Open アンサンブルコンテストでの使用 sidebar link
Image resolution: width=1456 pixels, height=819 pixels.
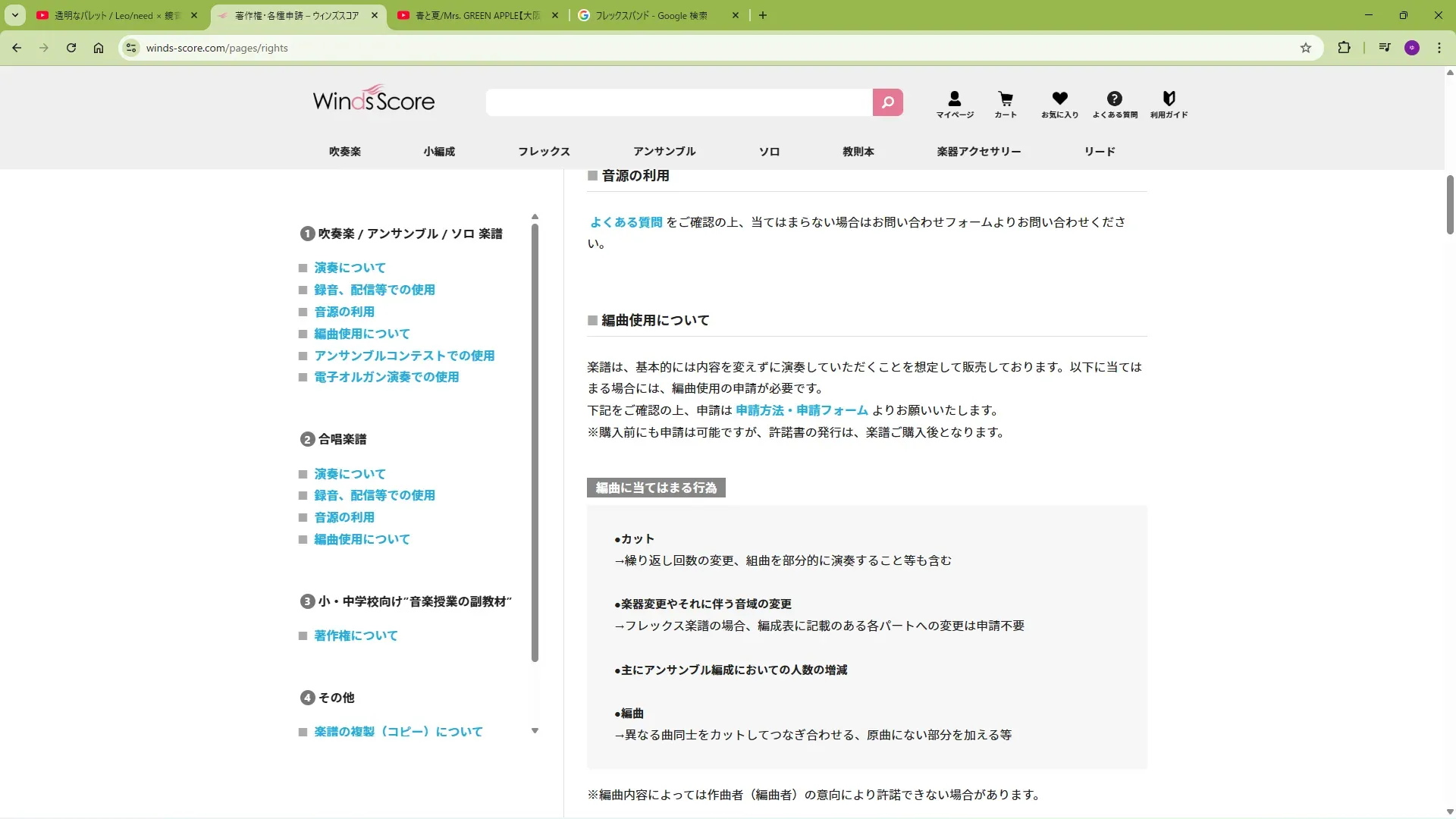(404, 356)
